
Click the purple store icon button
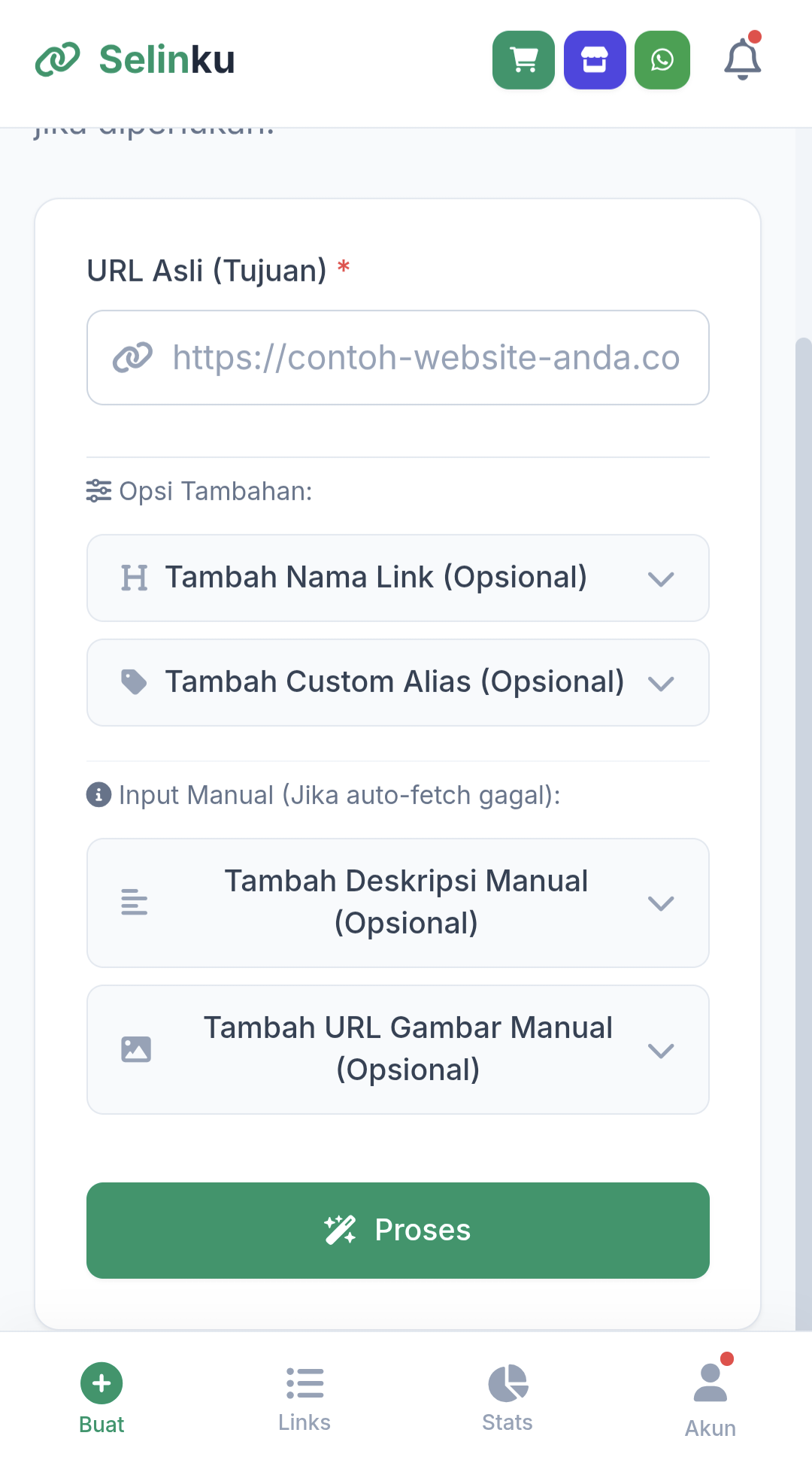(595, 60)
